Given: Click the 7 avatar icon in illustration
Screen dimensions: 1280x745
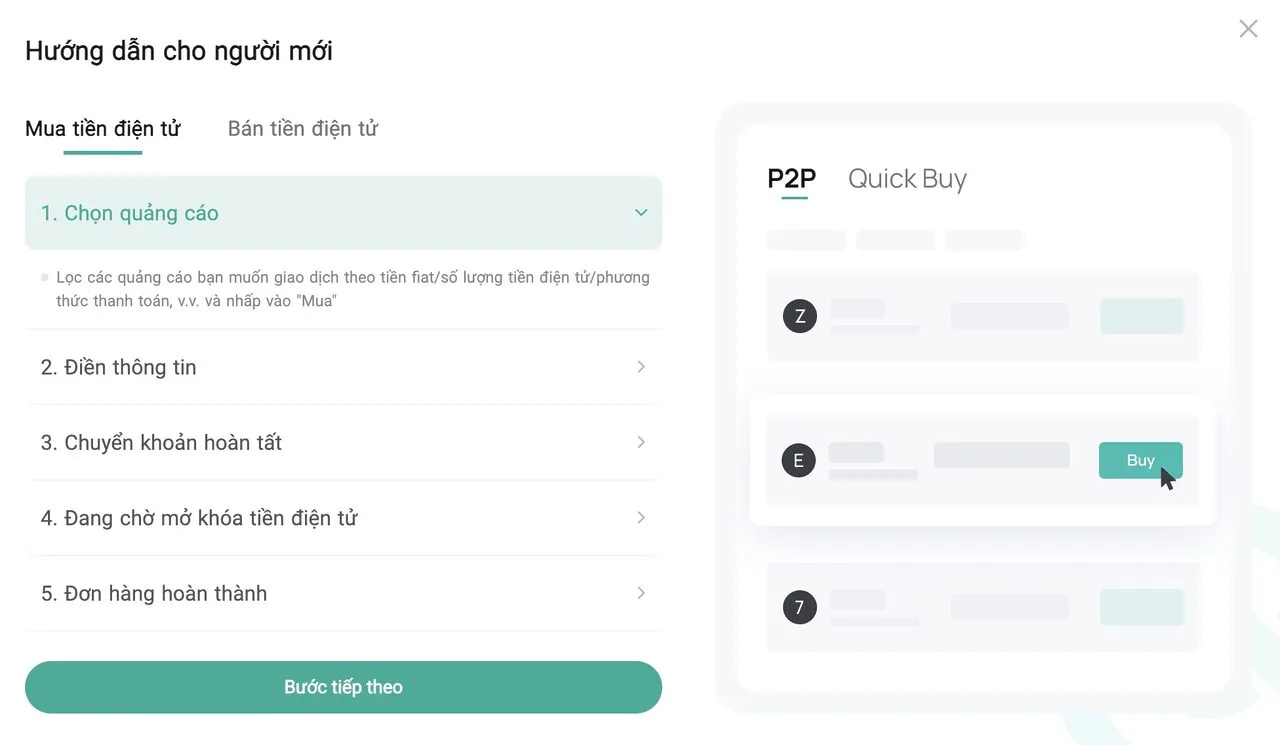Looking at the screenshot, I should coord(800,607).
